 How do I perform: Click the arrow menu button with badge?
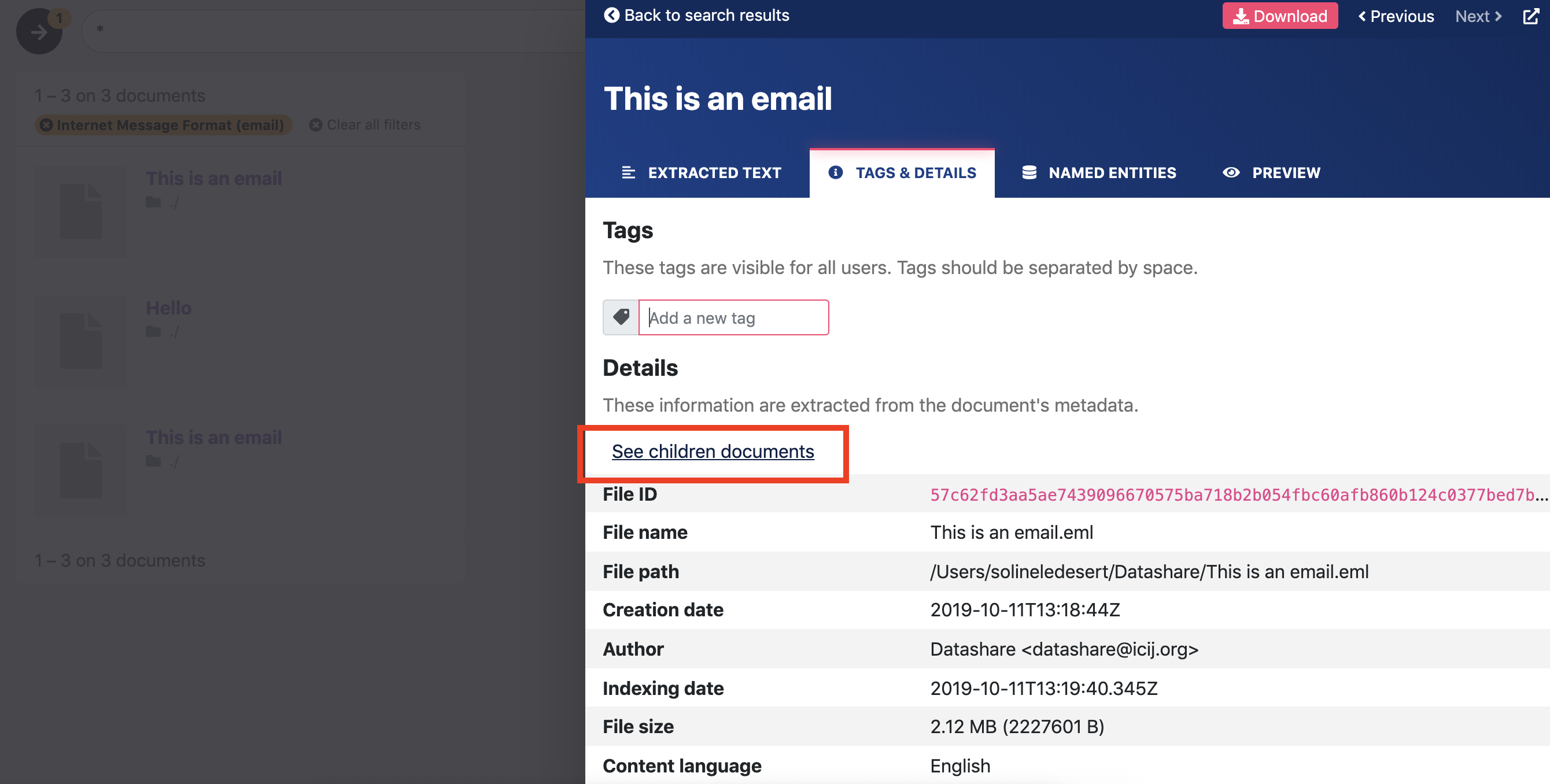(40, 31)
